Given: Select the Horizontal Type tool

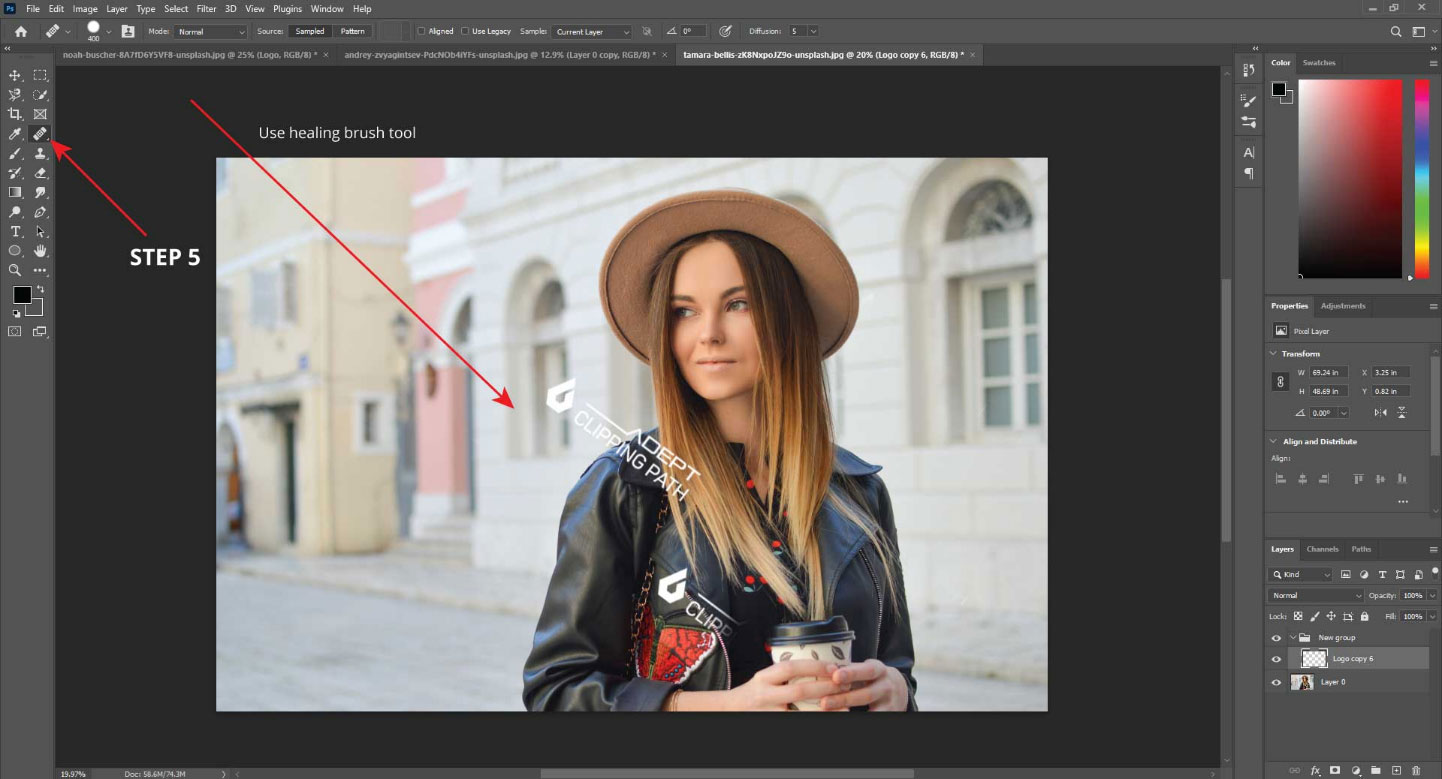Looking at the screenshot, I should 15,231.
